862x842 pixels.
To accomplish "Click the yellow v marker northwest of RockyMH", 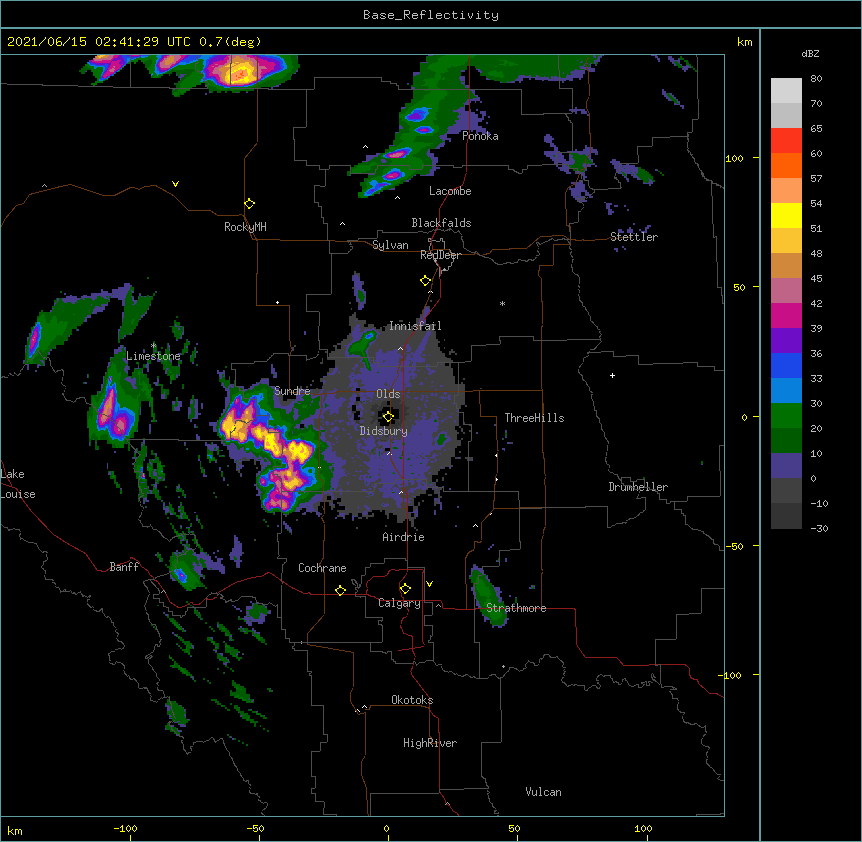I will (175, 184).
